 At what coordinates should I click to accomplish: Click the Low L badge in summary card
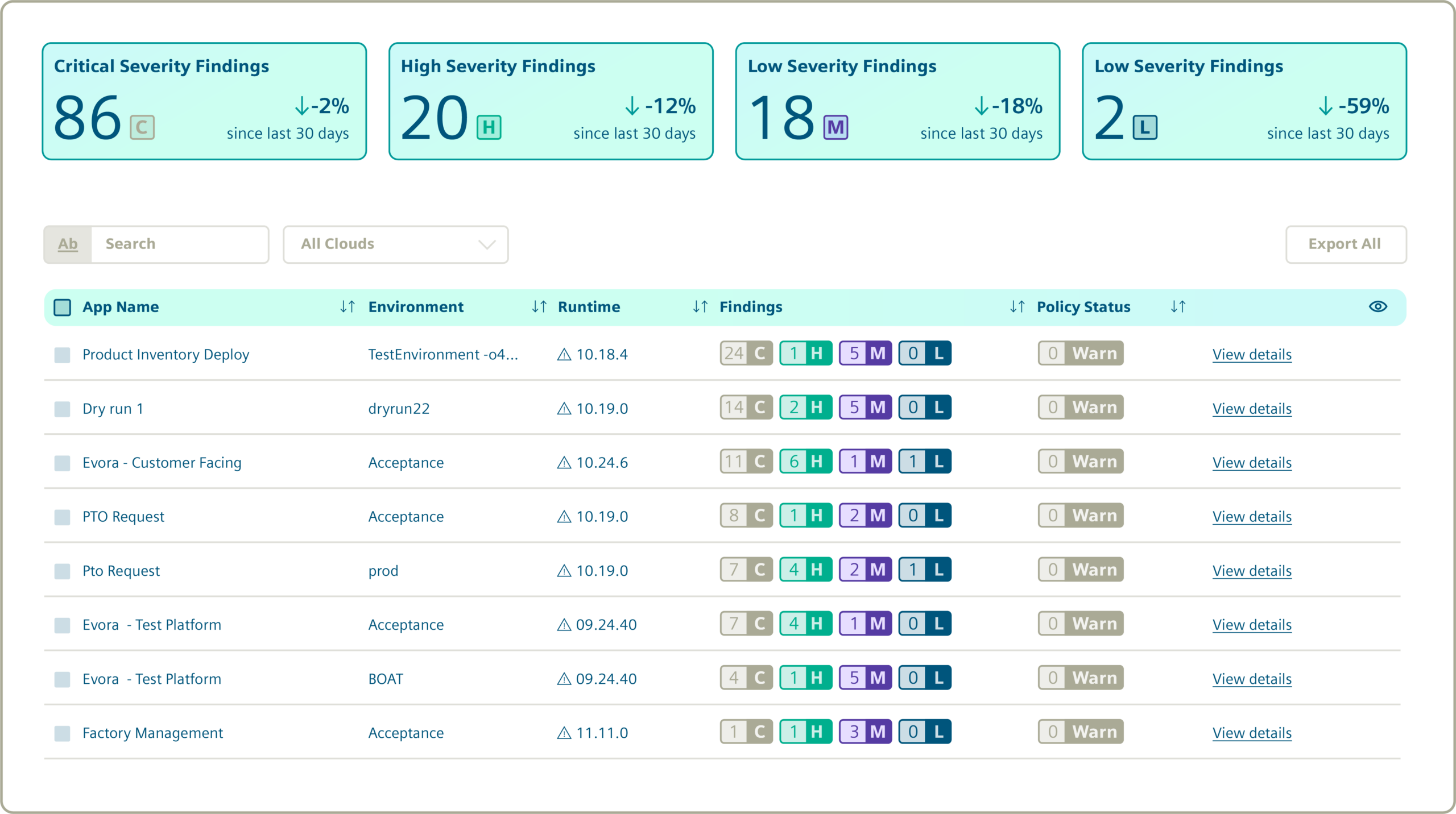coord(1145,127)
